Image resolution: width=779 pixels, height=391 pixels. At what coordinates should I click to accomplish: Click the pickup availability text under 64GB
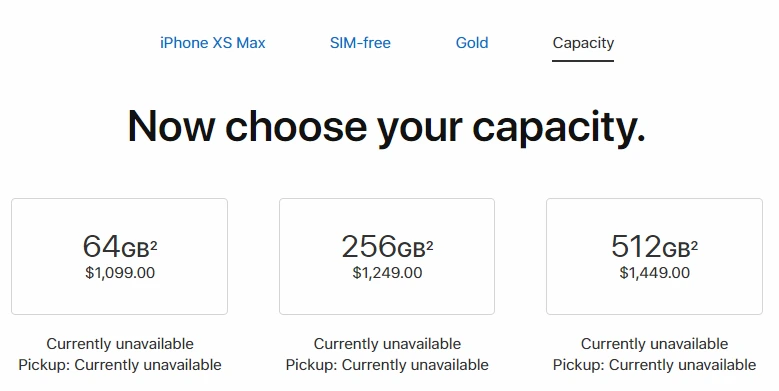[x=120, y=365]
